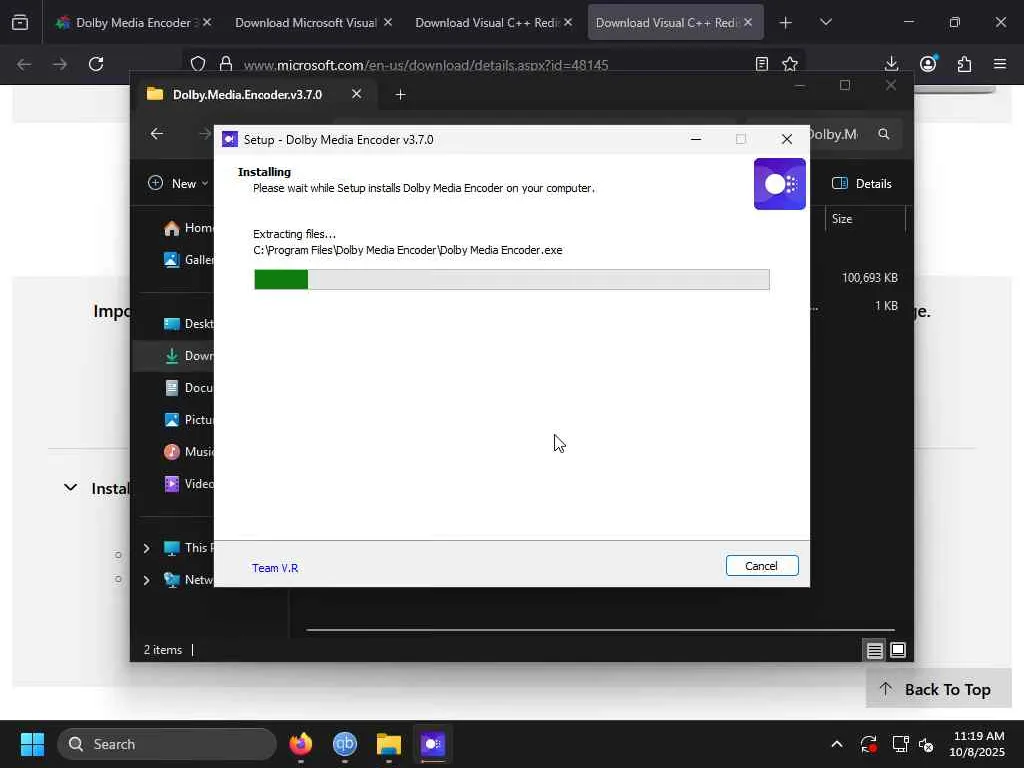List all browser tabs dropdown

[x=825, y=23]
